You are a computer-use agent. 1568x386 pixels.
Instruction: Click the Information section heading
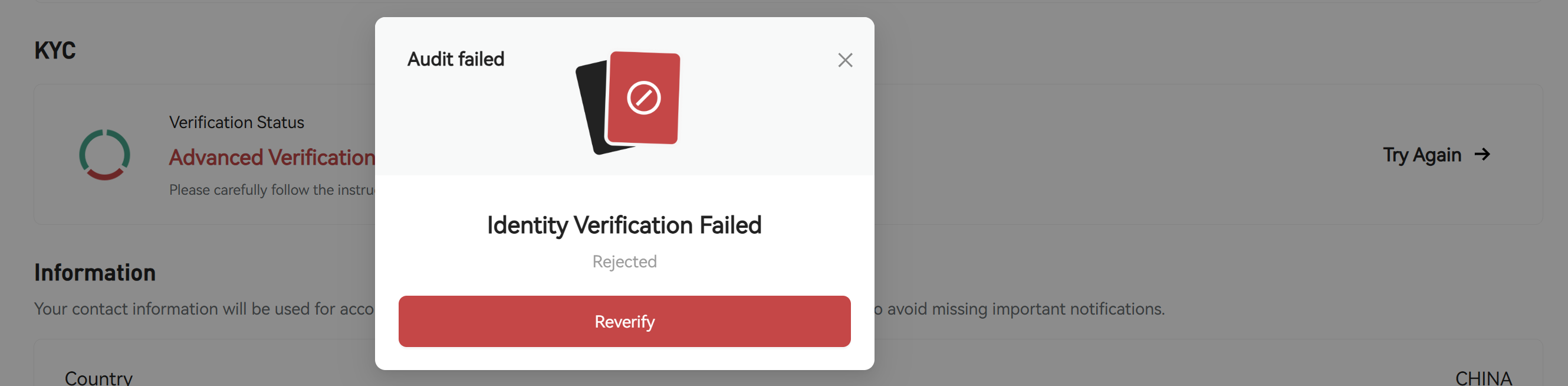coord(95,272)
